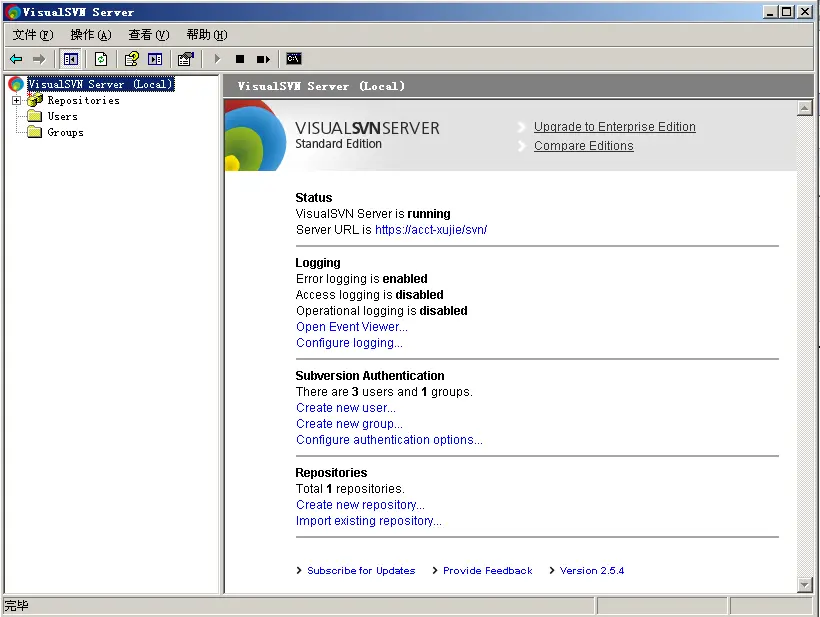The width and height of the screenshot is (820, 617).
Task: Click the Logging section heading
Action: (317, 262)
